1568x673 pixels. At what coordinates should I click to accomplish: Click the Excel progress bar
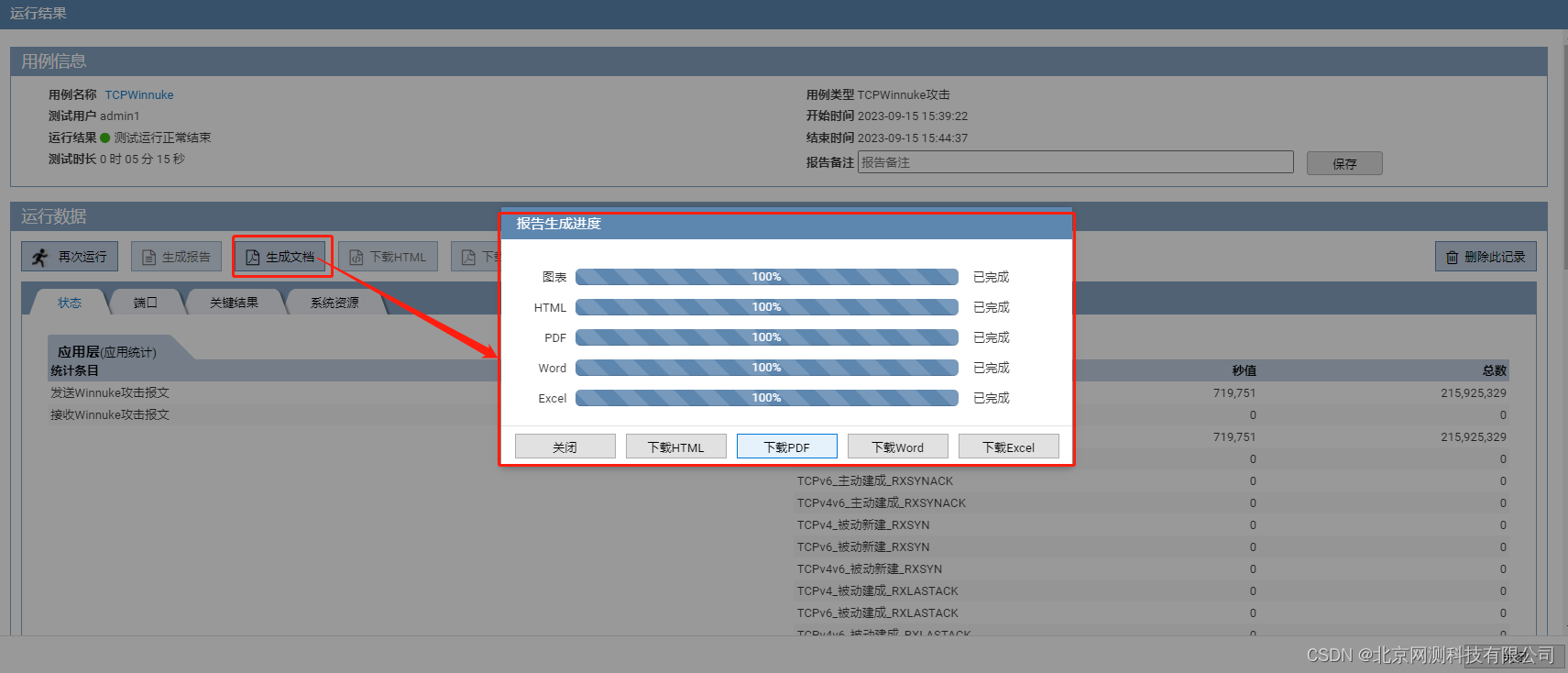click(767, 398)
